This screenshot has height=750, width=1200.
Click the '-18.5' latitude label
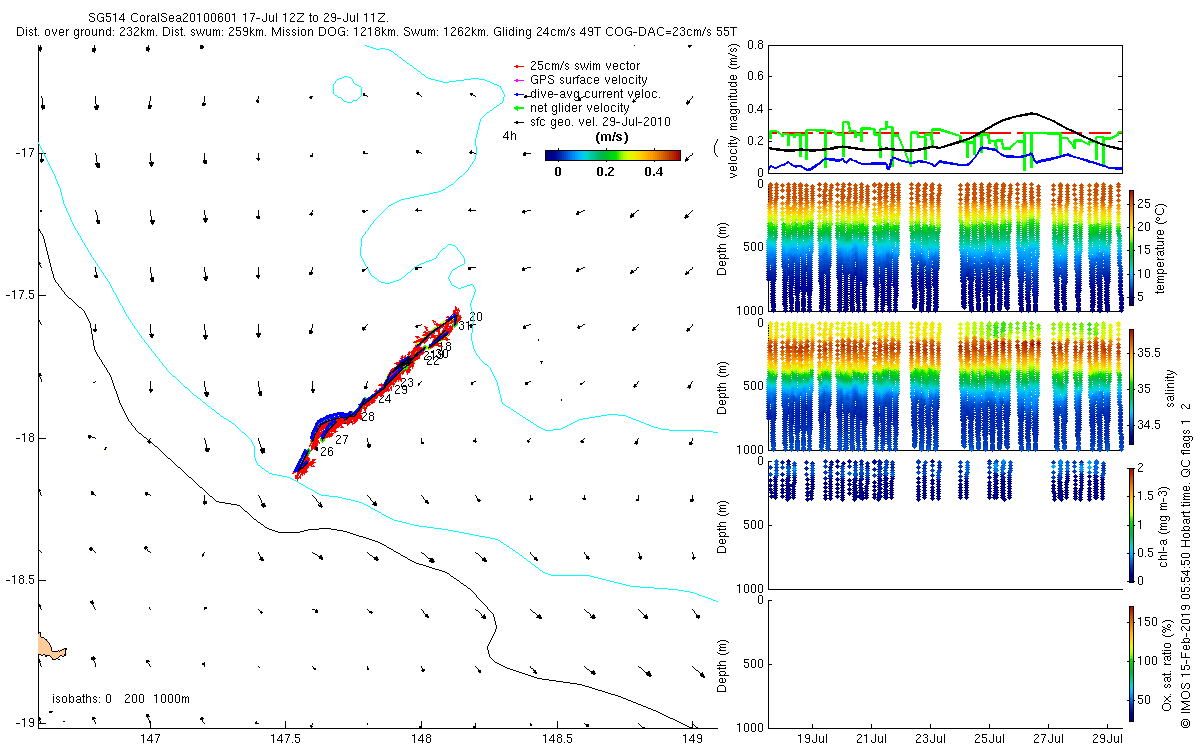[x=19, y=580]
